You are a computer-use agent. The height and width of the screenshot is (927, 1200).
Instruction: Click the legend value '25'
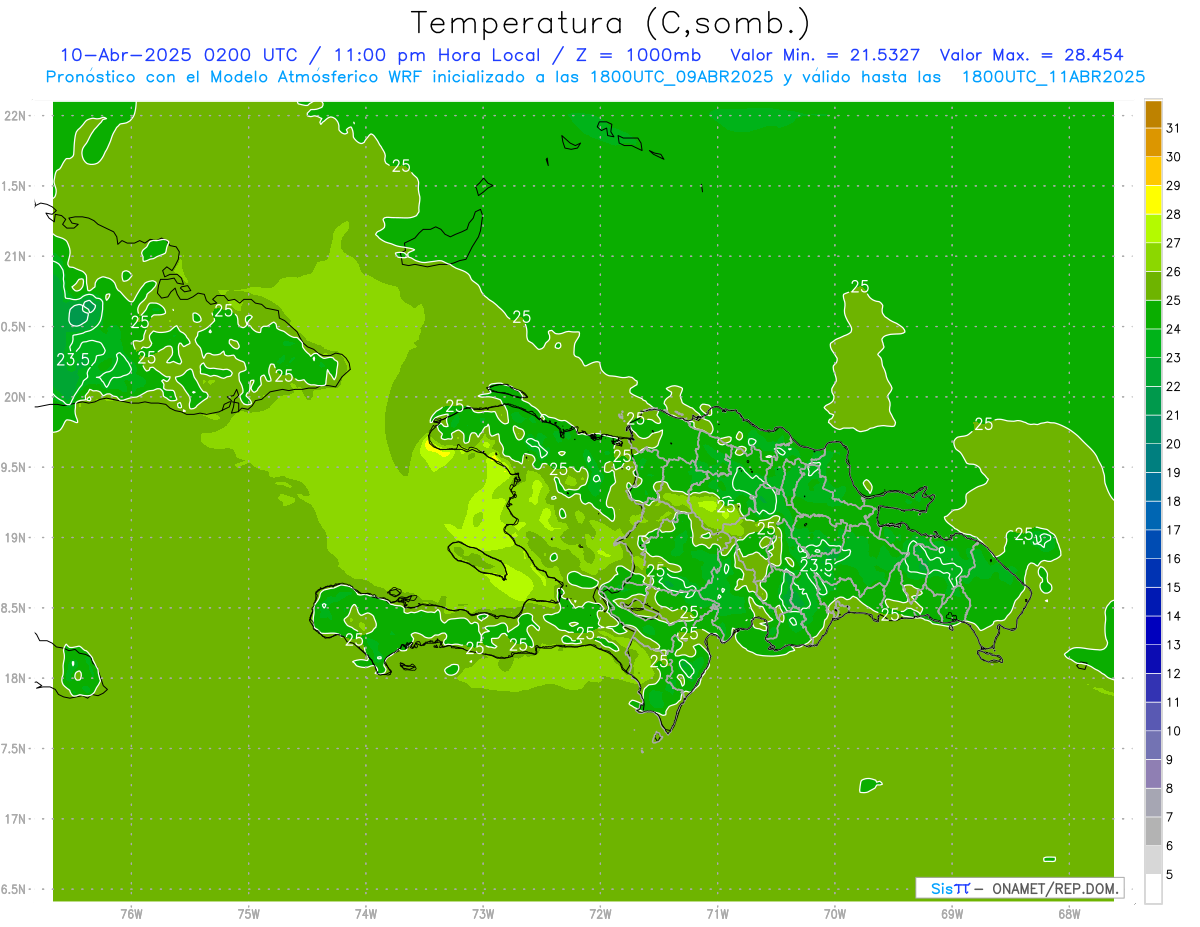tap(1174, 300)
